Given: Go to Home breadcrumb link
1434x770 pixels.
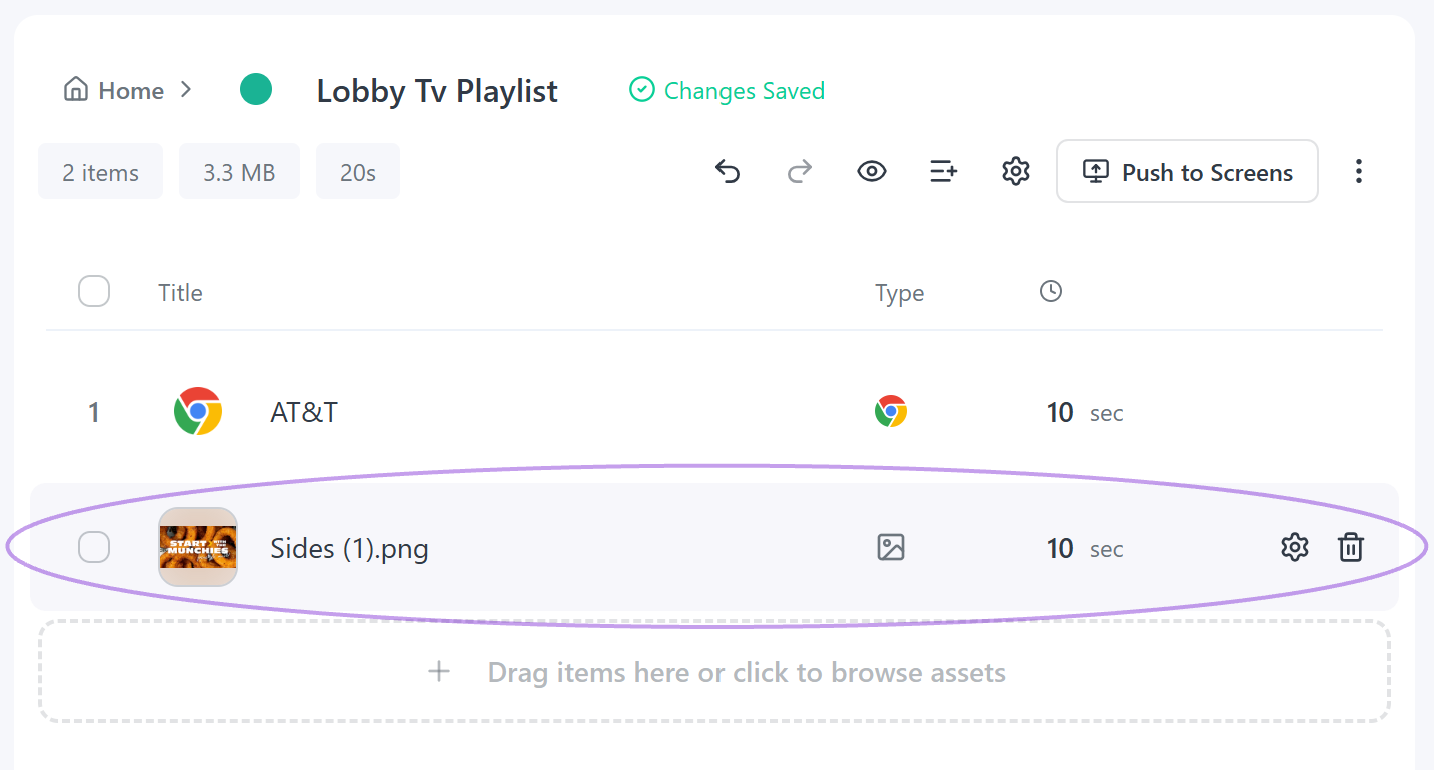Looking at the screenshot, I should pos(113,90).
